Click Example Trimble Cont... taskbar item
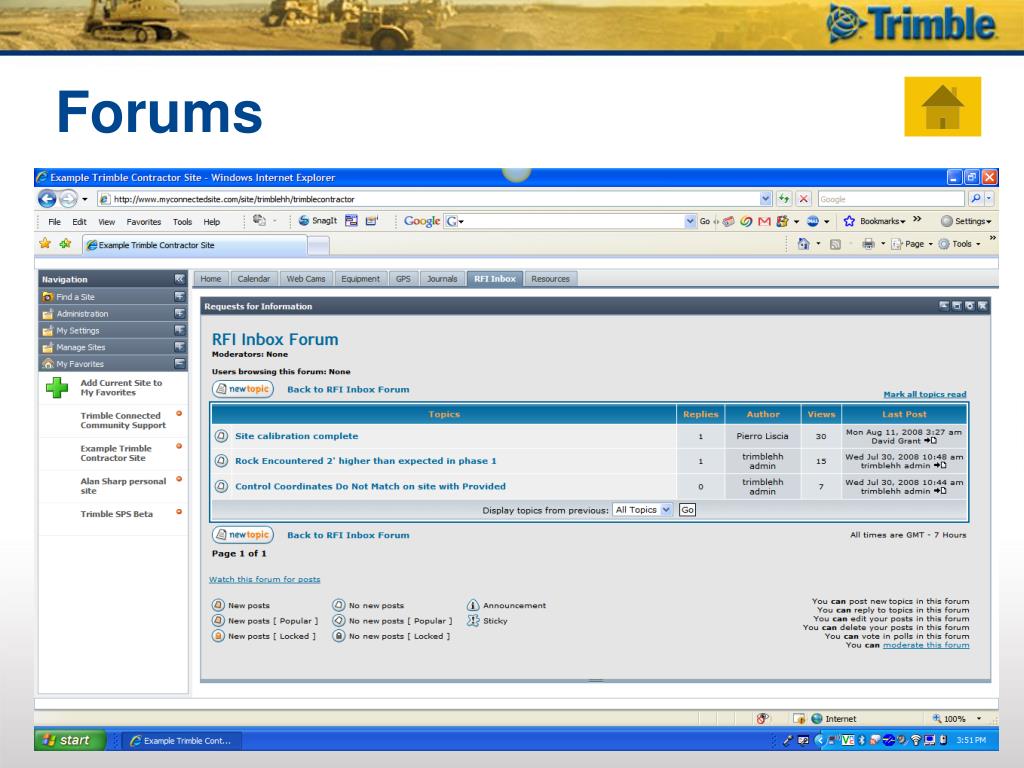The width and height of the screenshot is (1024, 768). 182,741
